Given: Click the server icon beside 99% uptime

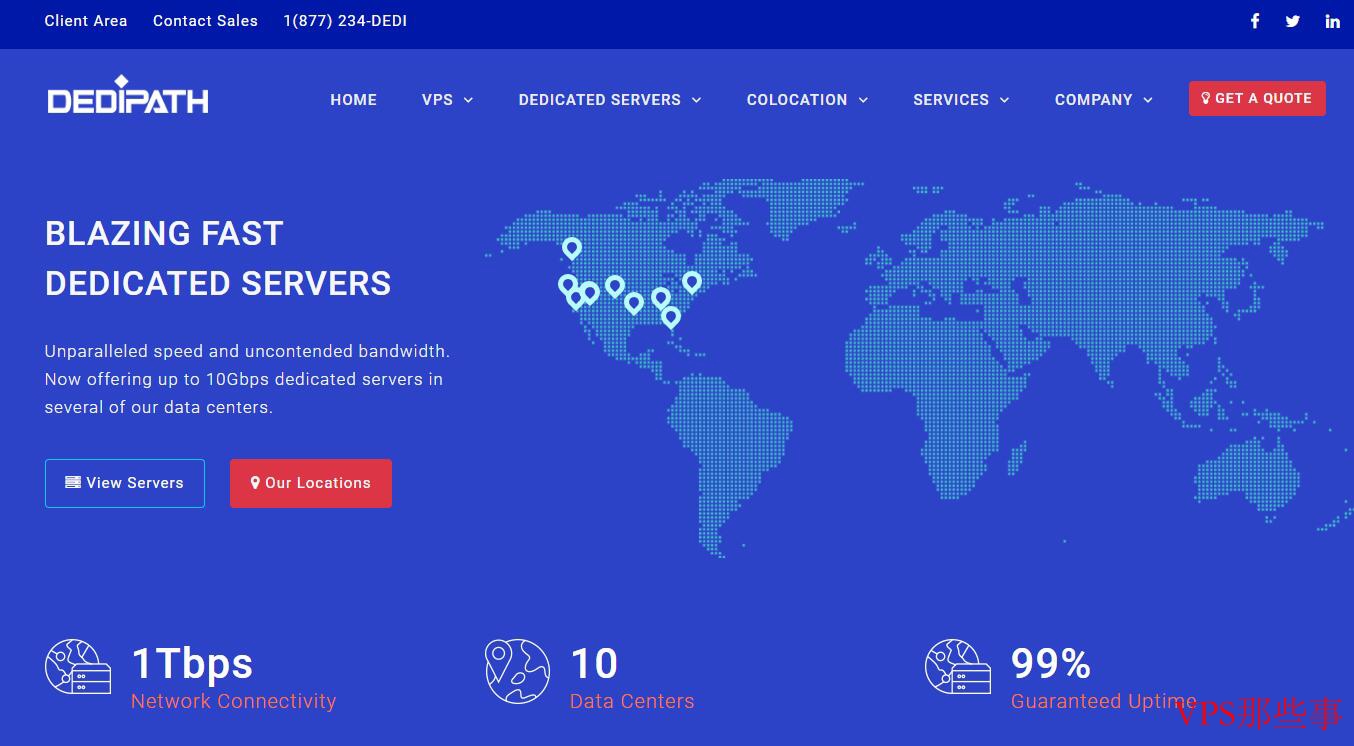Looking at the screenshot, I should point(958,667).
